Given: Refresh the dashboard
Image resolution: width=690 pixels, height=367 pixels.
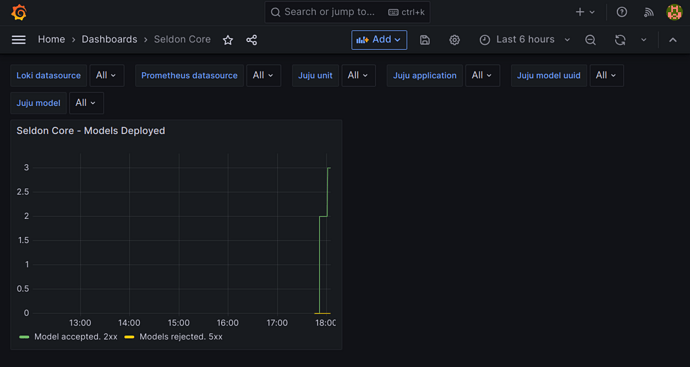Looking at the screenshot, I should point(620,40).
